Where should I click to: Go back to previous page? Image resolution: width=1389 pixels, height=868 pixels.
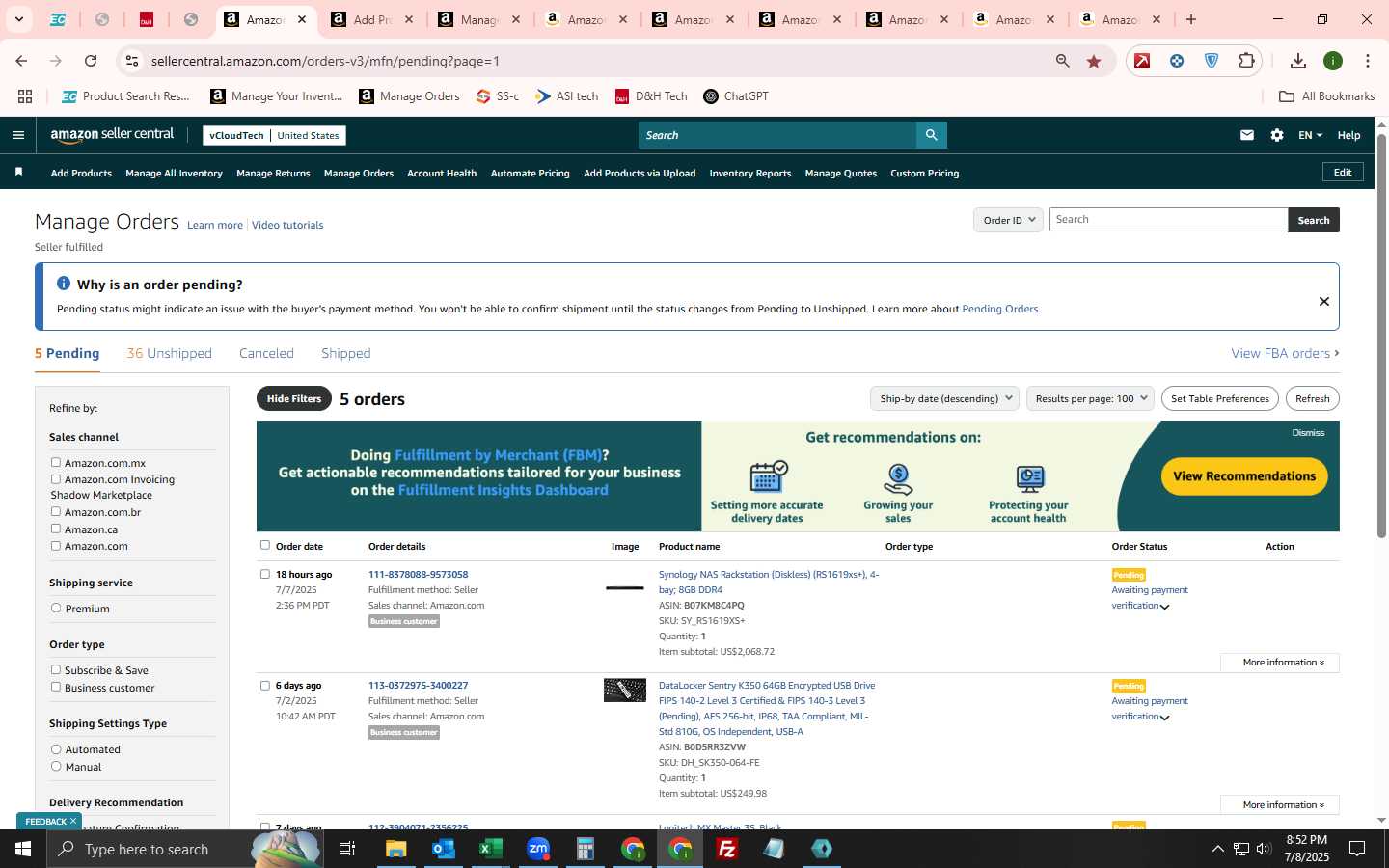click(21, 61)
